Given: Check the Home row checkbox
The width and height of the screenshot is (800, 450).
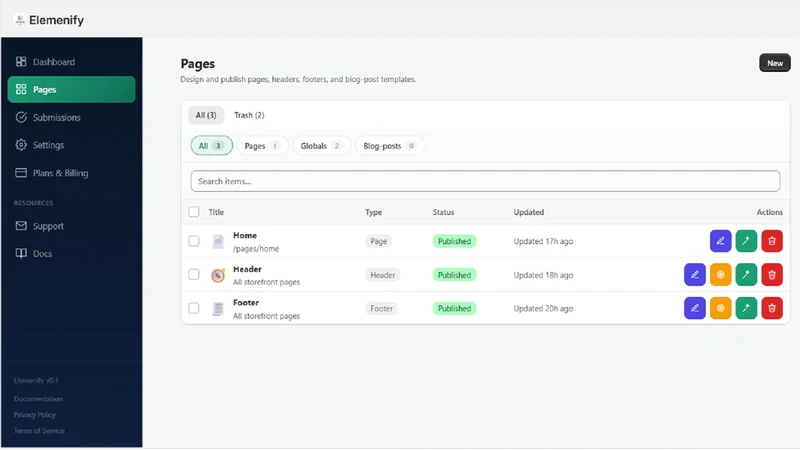Looking at the screenshot, I should (194, 241).
